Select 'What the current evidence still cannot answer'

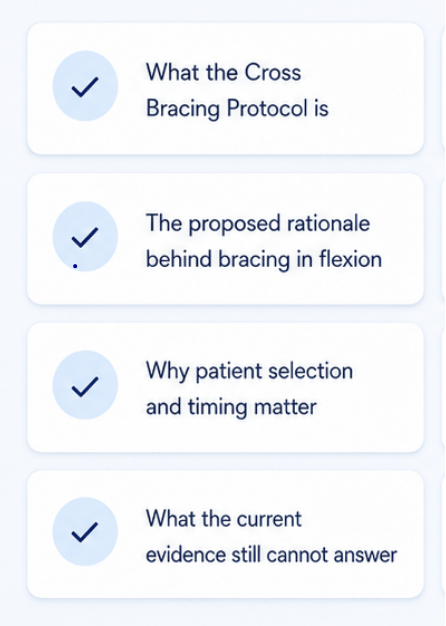tap(272, 537)
